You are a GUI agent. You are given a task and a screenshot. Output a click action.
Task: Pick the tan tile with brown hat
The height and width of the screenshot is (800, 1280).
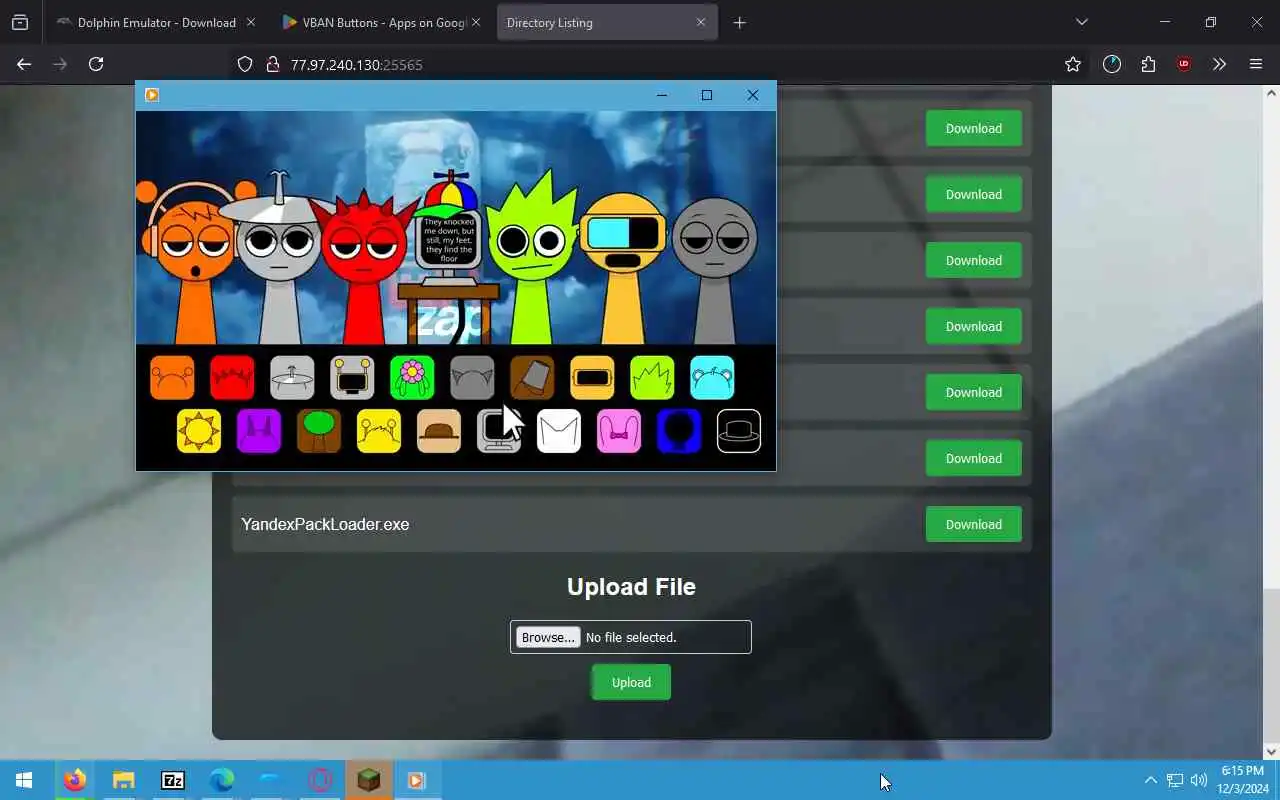[439, 431]
